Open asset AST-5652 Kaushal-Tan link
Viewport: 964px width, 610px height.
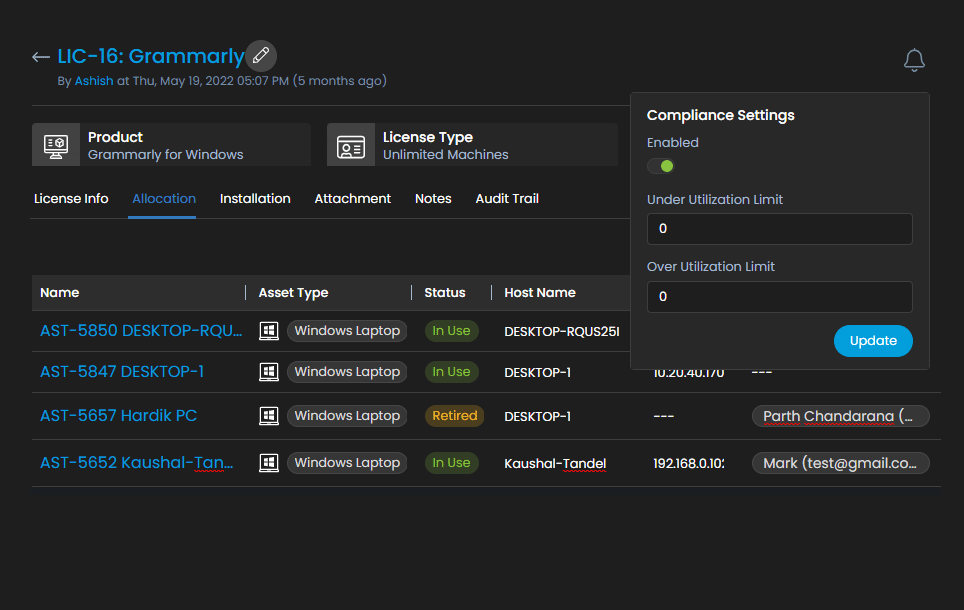[x=136, y=462]
